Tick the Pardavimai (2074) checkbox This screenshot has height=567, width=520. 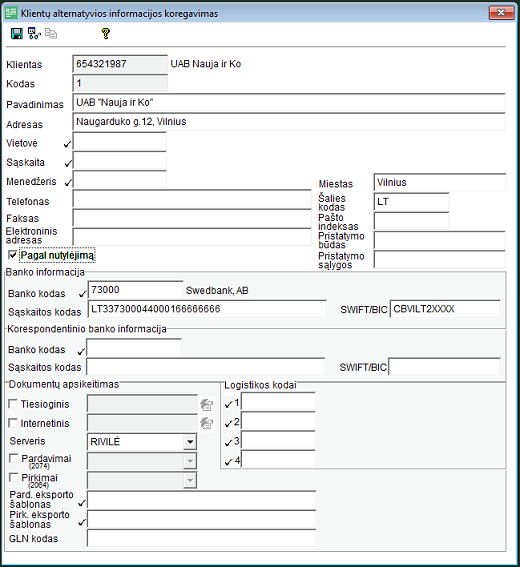(x=14, y=458)
